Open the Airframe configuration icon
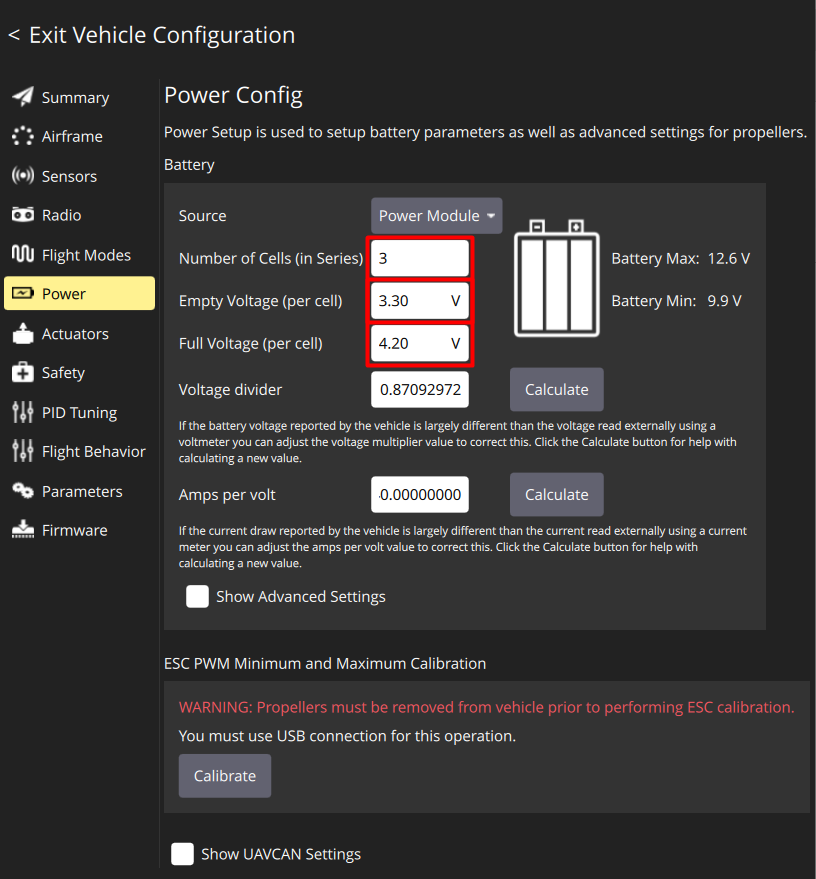 21,136
